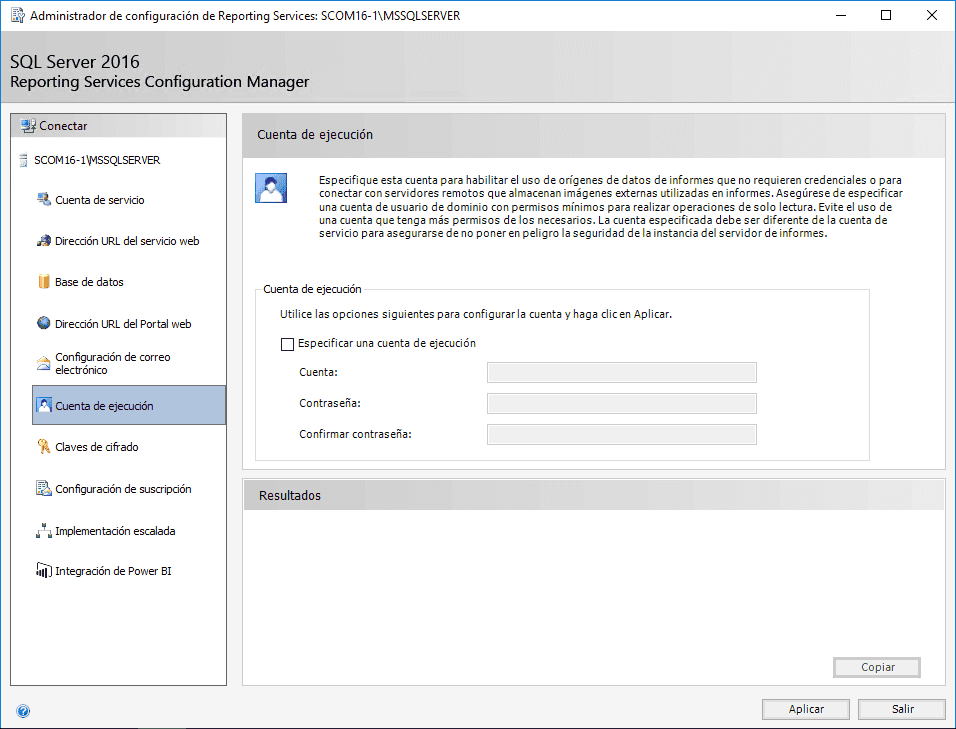Click the Dirección URL del servicio web icon
Image resolution: width=956 pixels, height=729 pixels.
tap(43, 241)
